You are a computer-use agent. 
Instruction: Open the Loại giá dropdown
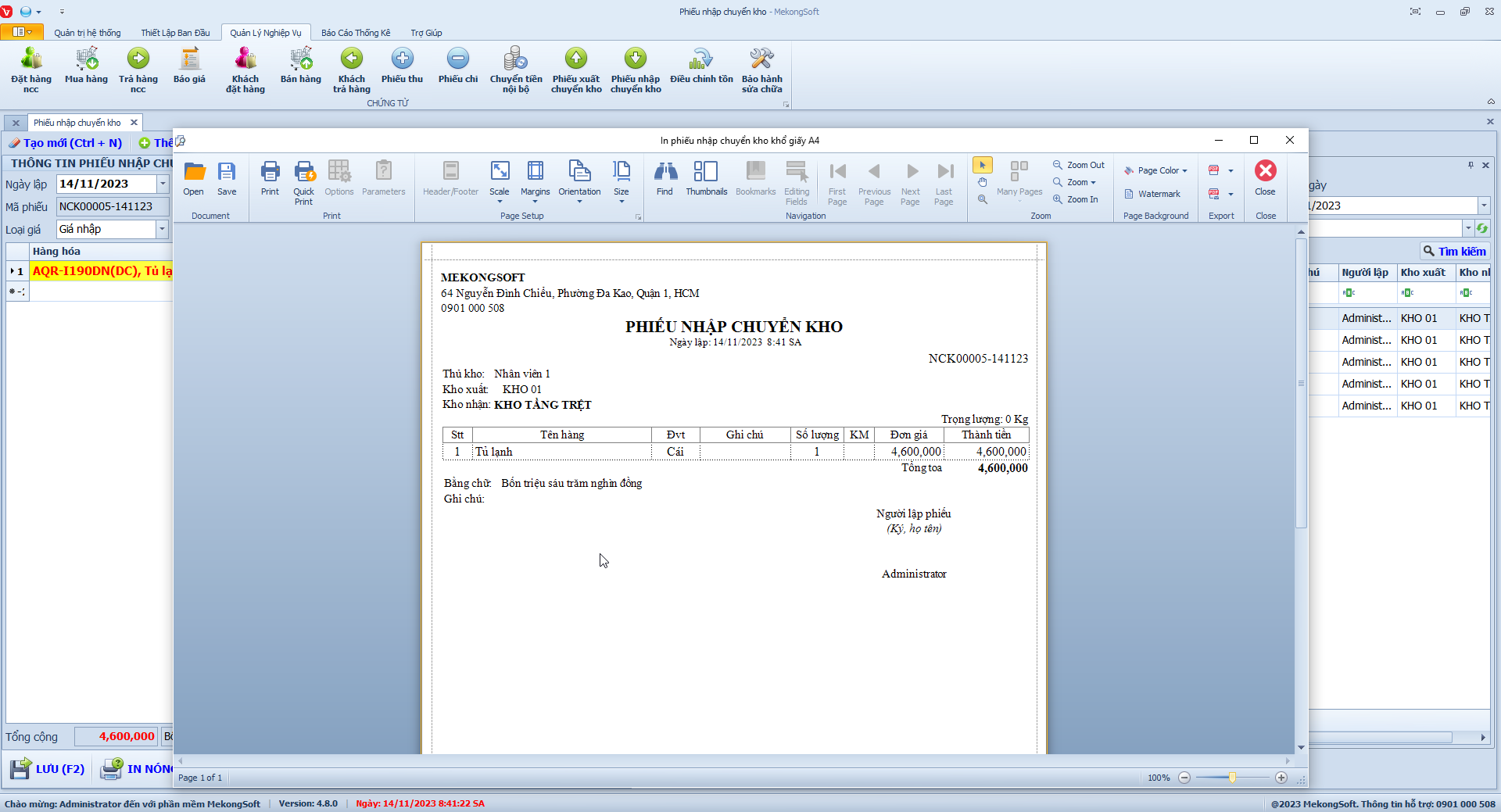click(x=163, y=229)
